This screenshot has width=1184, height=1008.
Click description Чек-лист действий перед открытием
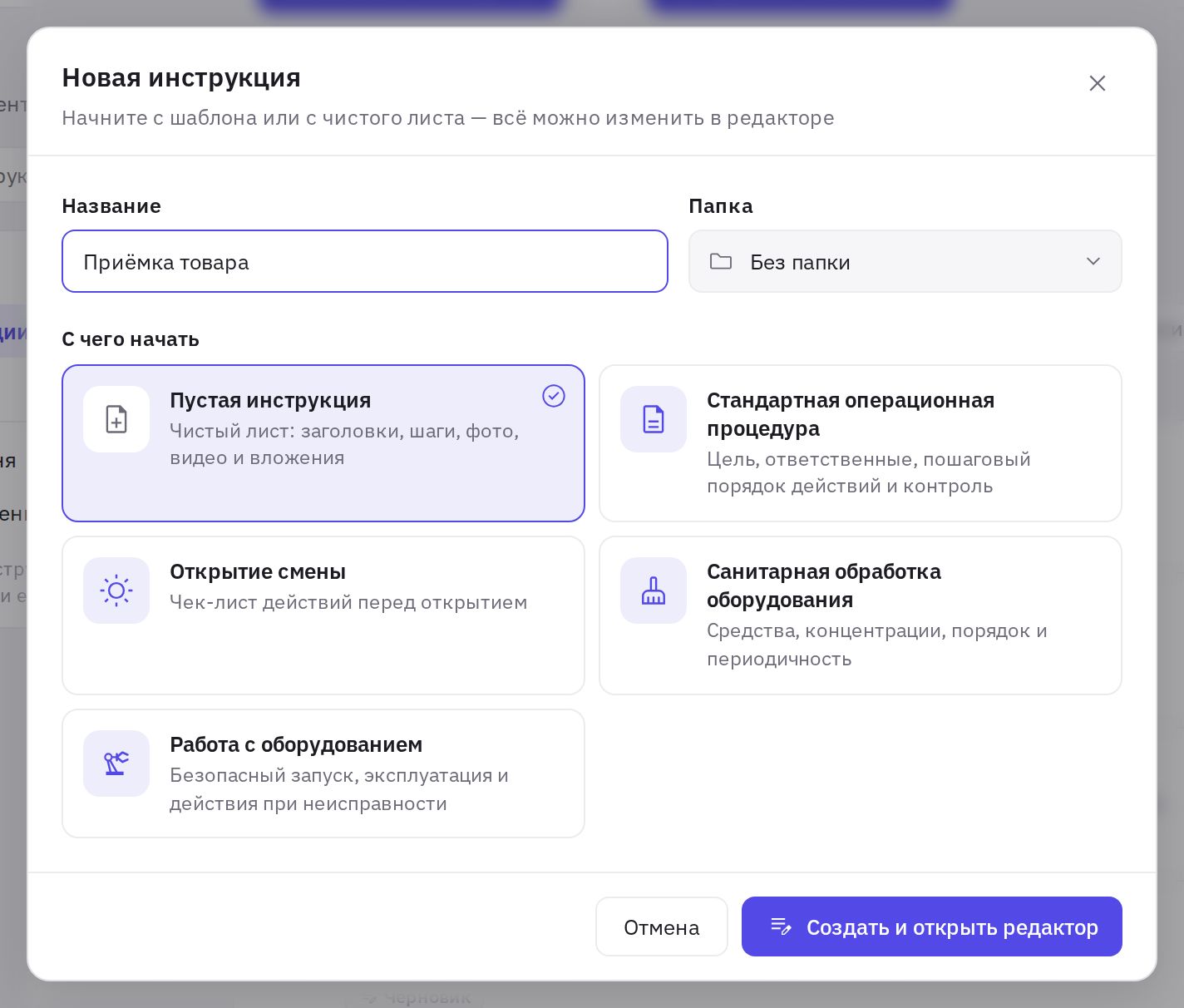click(348, 602)
